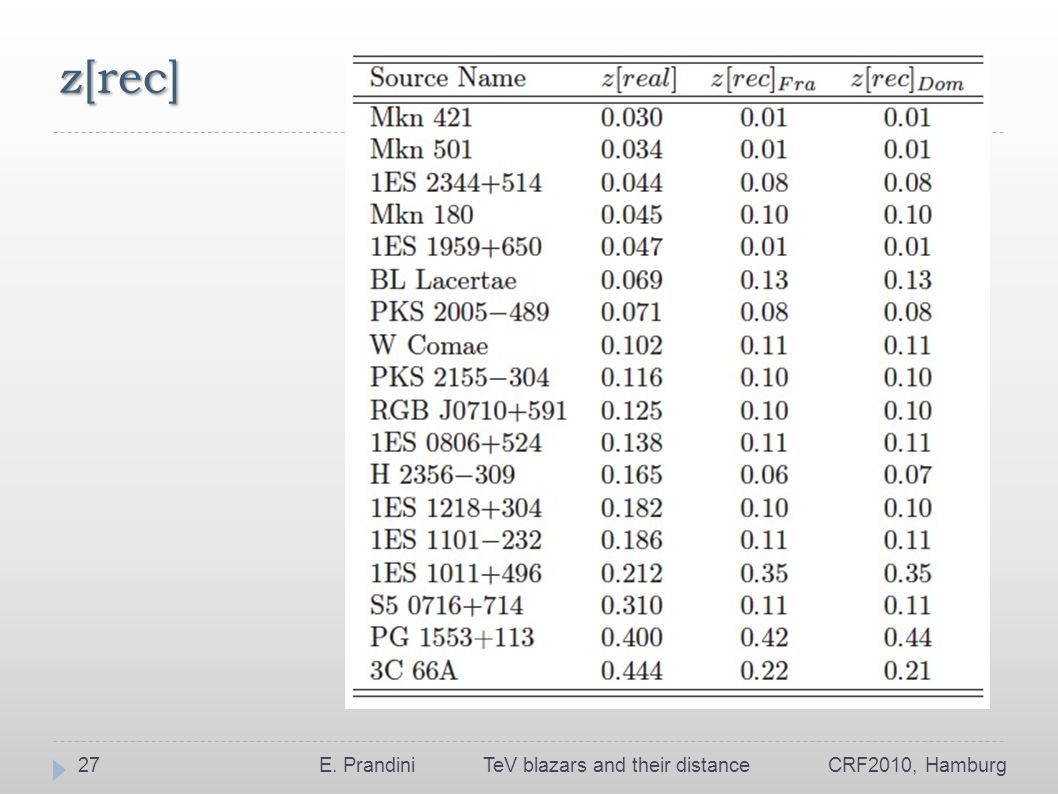Select the 1ES 1101−232 row label

tap(456, 540)
